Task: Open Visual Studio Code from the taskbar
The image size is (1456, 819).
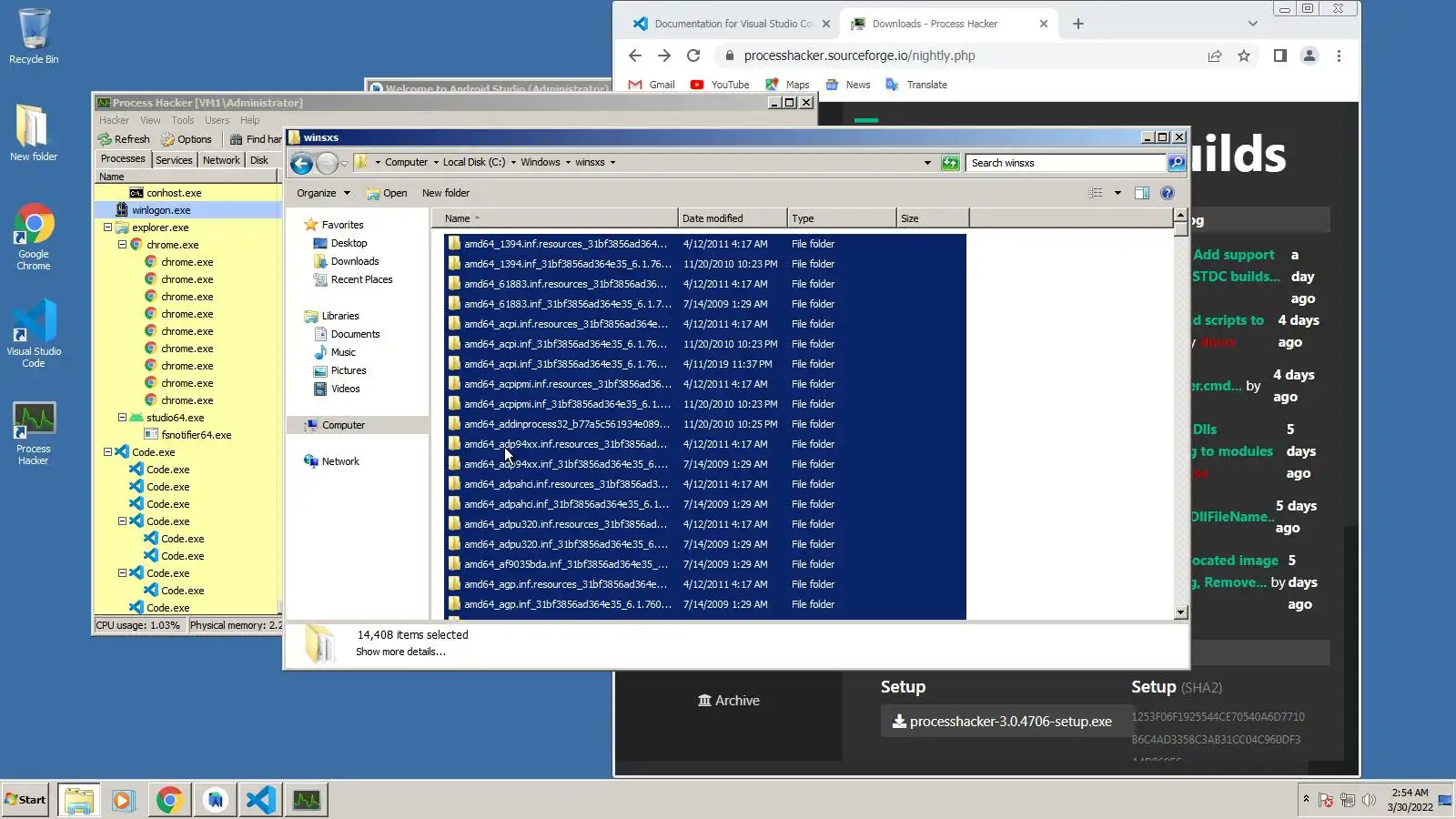Action: pos(260,800)
